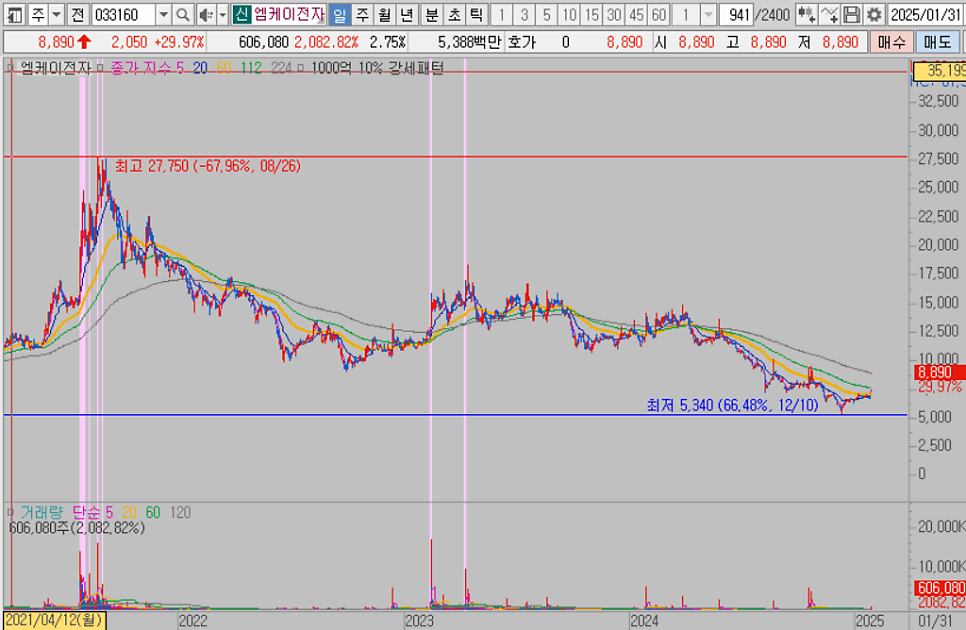Screen dimensions: 966x630
Task: Click legend box before 종가 지수
Action: (x=100, y=67)
